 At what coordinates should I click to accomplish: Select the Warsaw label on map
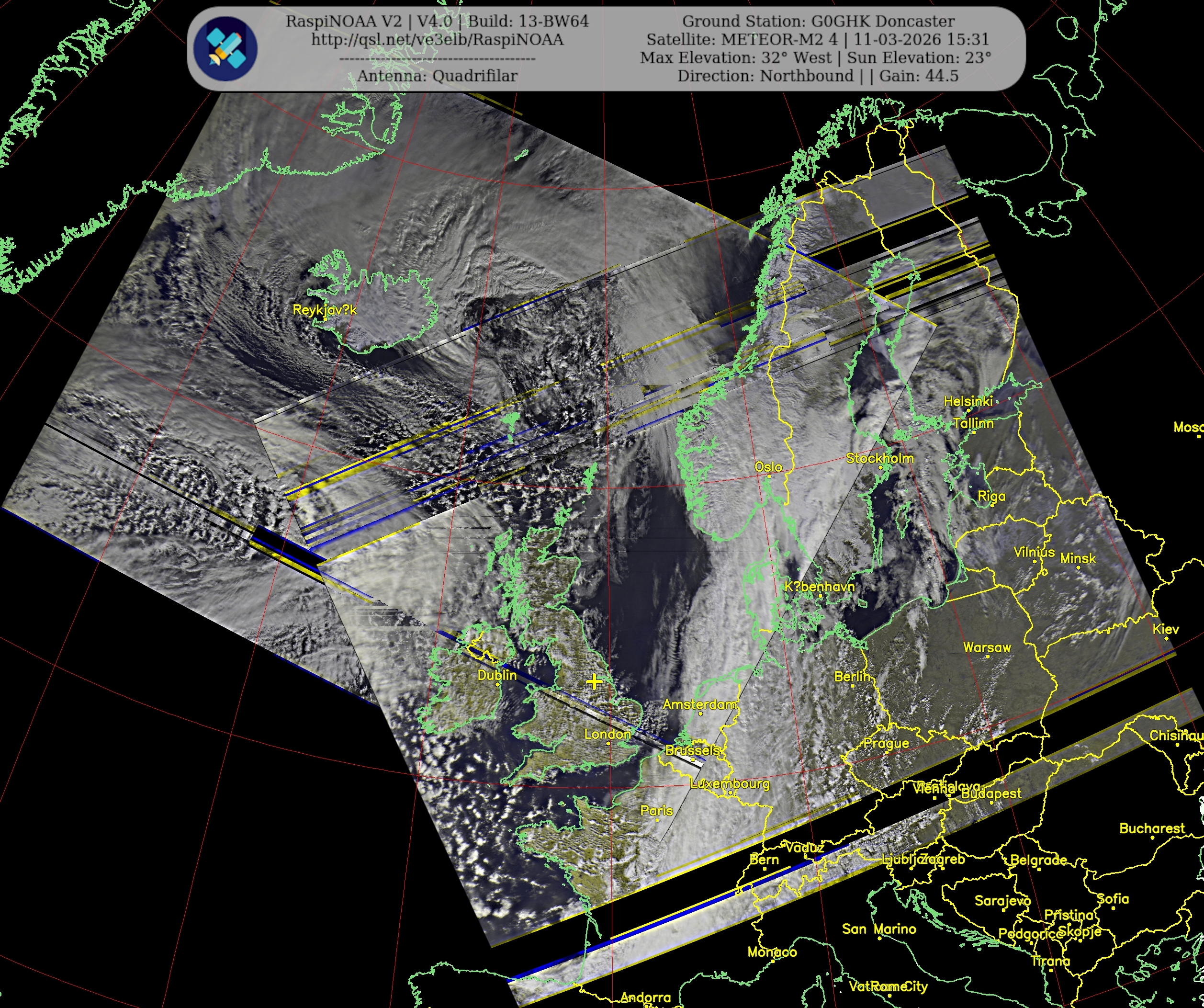pos(987,647)
